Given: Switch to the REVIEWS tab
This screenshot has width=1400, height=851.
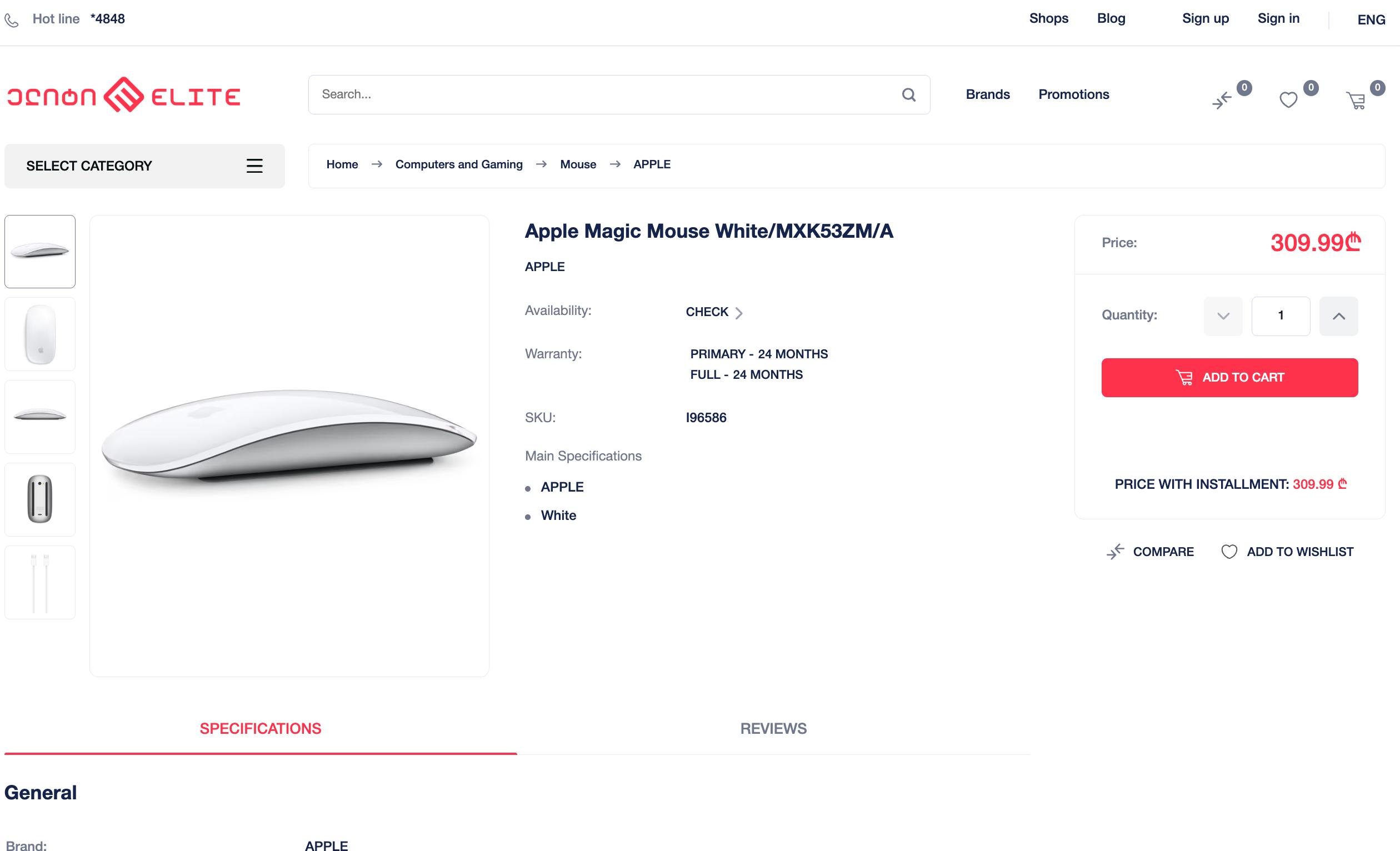Looking at the screenshot, I should click(x=773, y=729).
